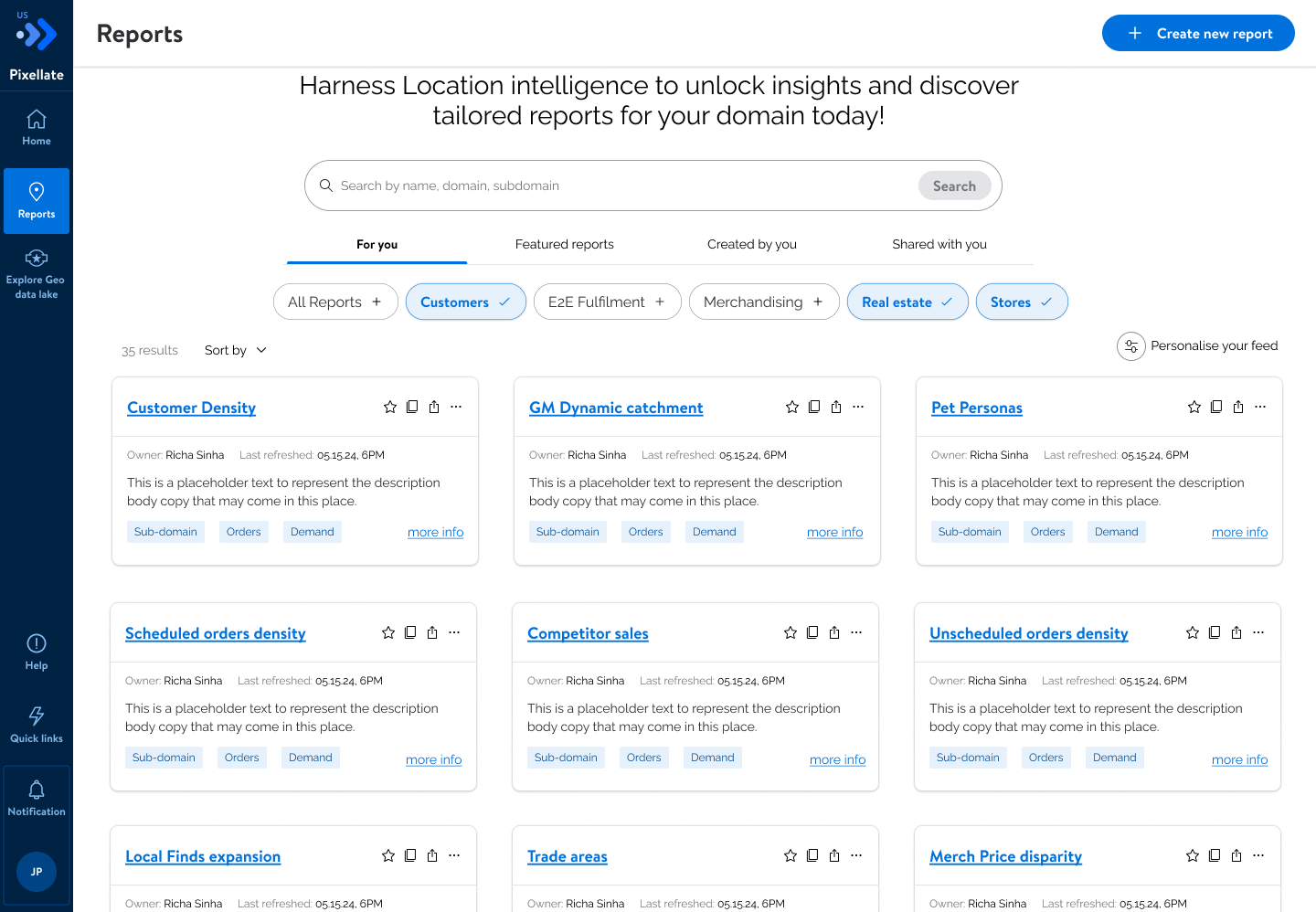1316x912 pixels.
Task: Focus the report search input field
Action: pyautogui.click(x=621, y=186)
